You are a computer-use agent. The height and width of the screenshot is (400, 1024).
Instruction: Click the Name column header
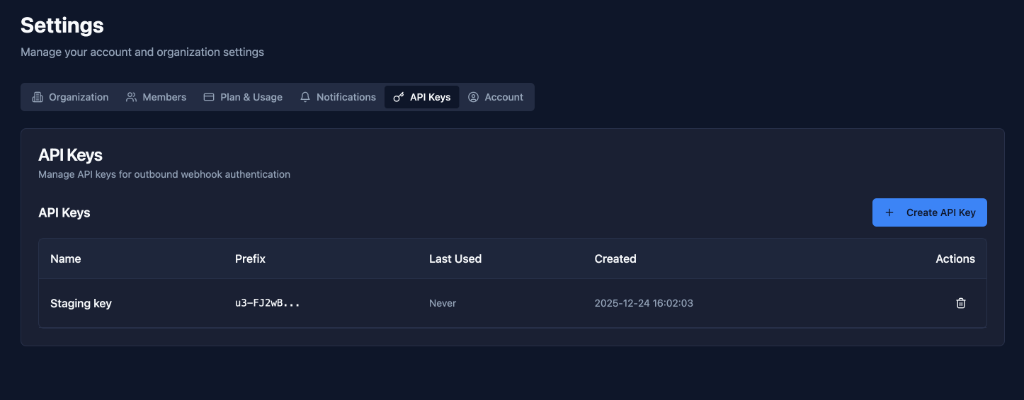coord(65,259)
